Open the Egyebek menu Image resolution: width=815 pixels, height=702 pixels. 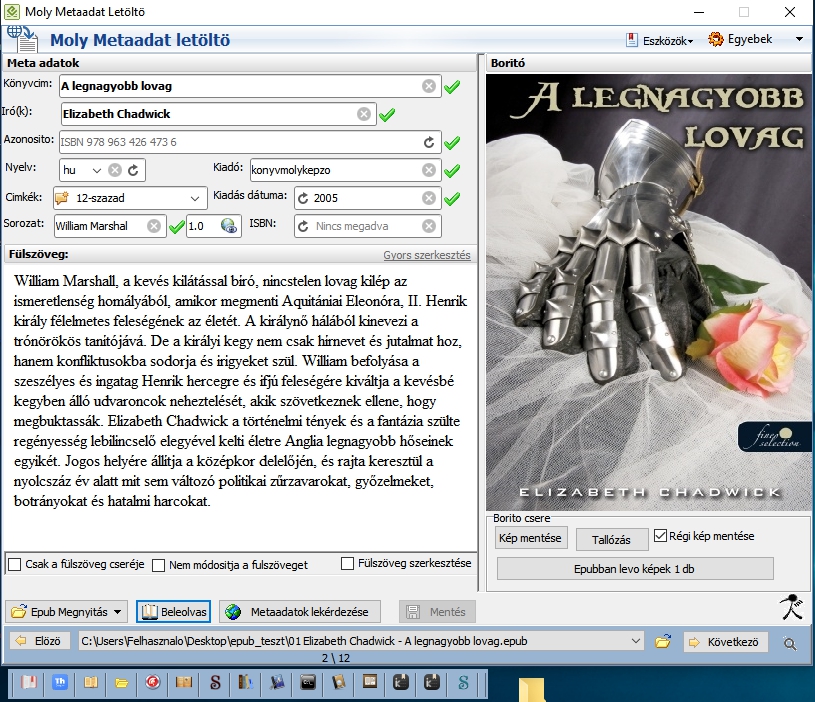[x=741, y=39]
